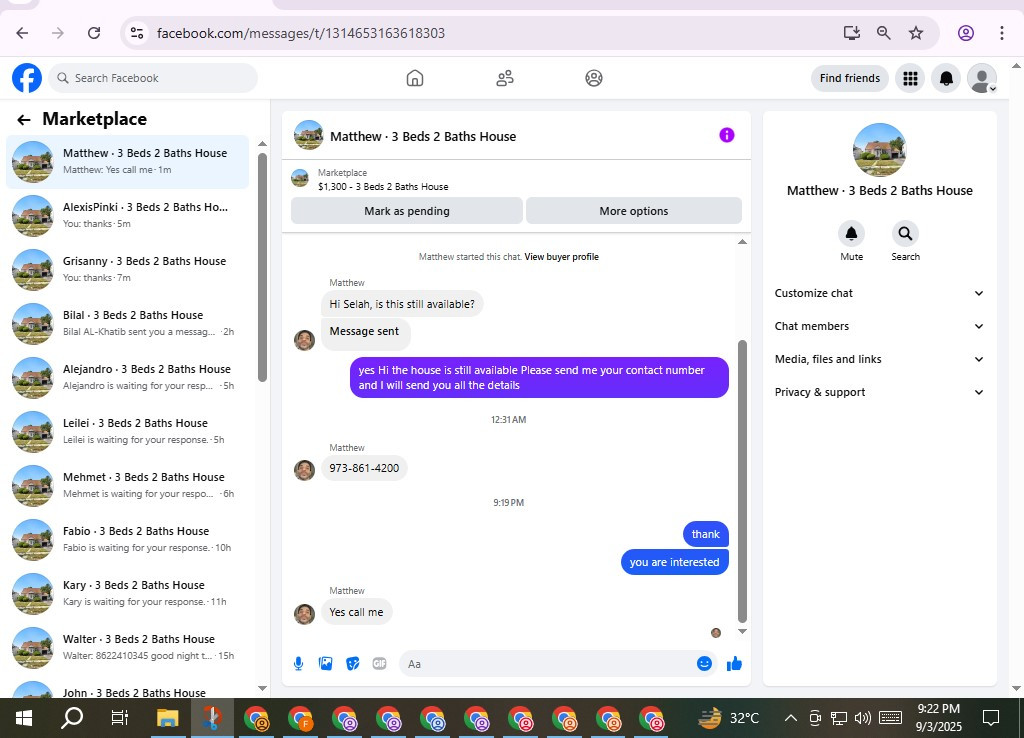Screen dimensions: 1024x738
Task: Expand Chat members section
Action: click(x=879, y=326)
